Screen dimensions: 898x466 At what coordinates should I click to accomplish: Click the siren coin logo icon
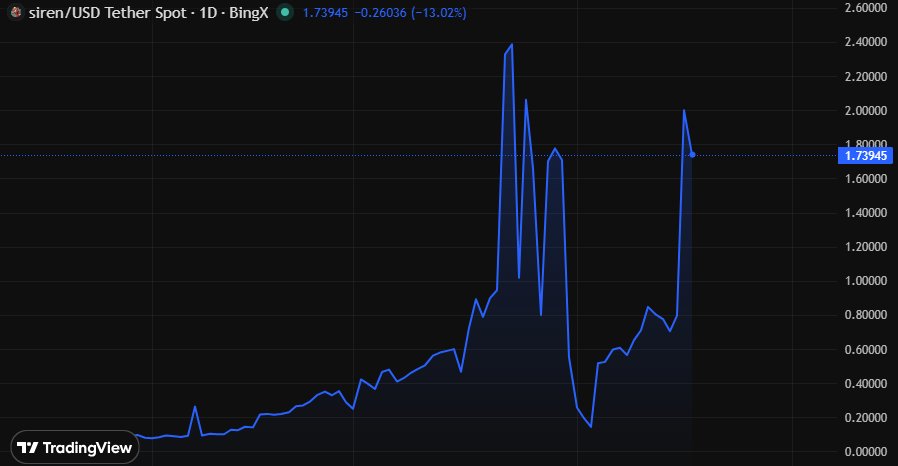click(x=16, y=12)
